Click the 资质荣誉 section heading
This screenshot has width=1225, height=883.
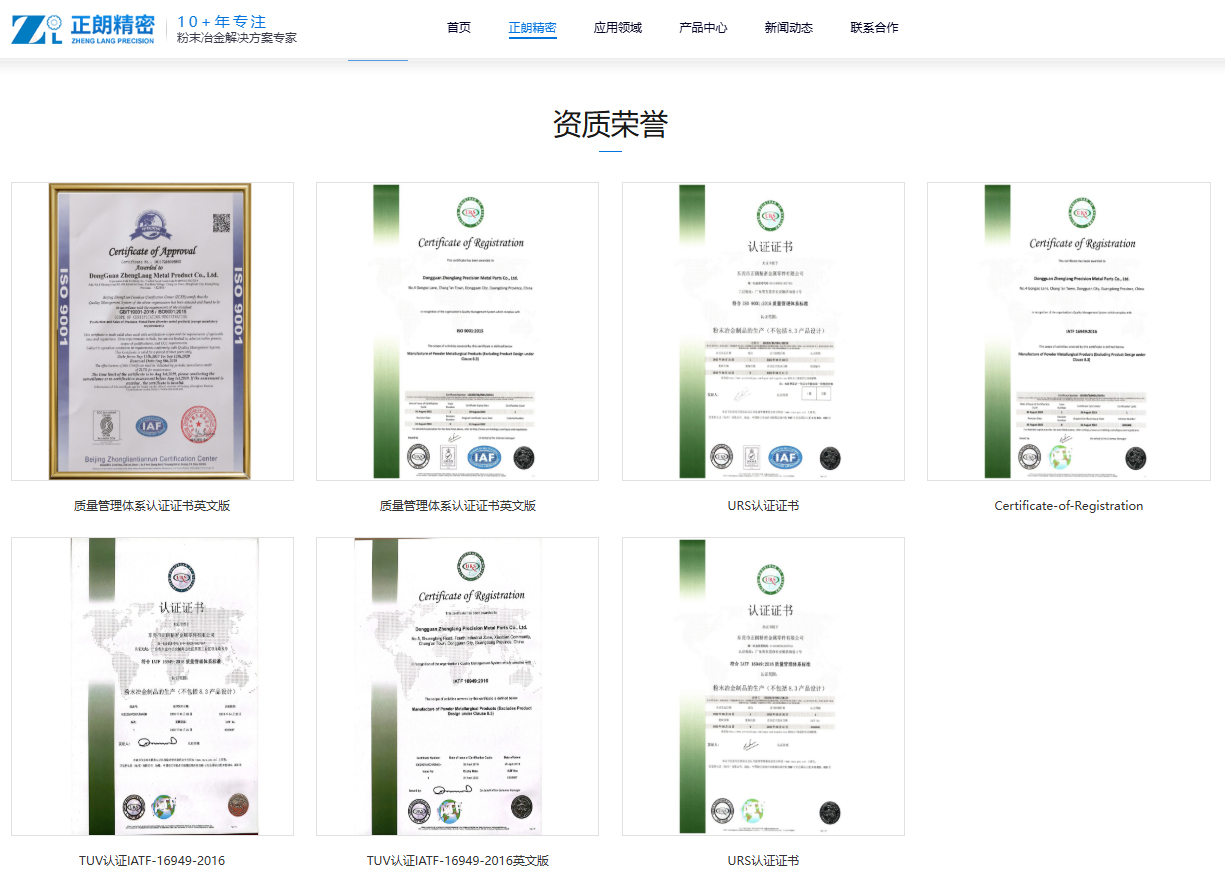[610, 125]
